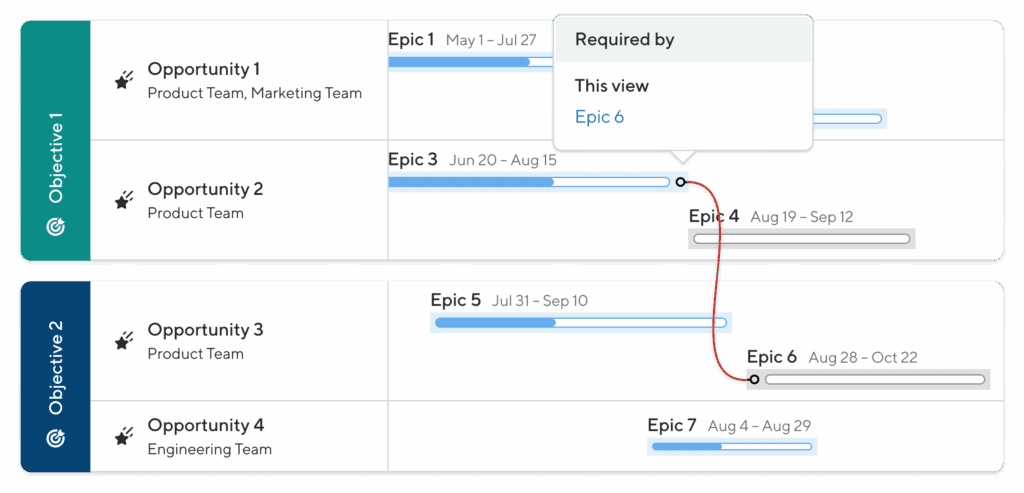Click the dependency dot after Epic 3 bar
Screen dimensions: 1024x493
click(x=681, y=182)
